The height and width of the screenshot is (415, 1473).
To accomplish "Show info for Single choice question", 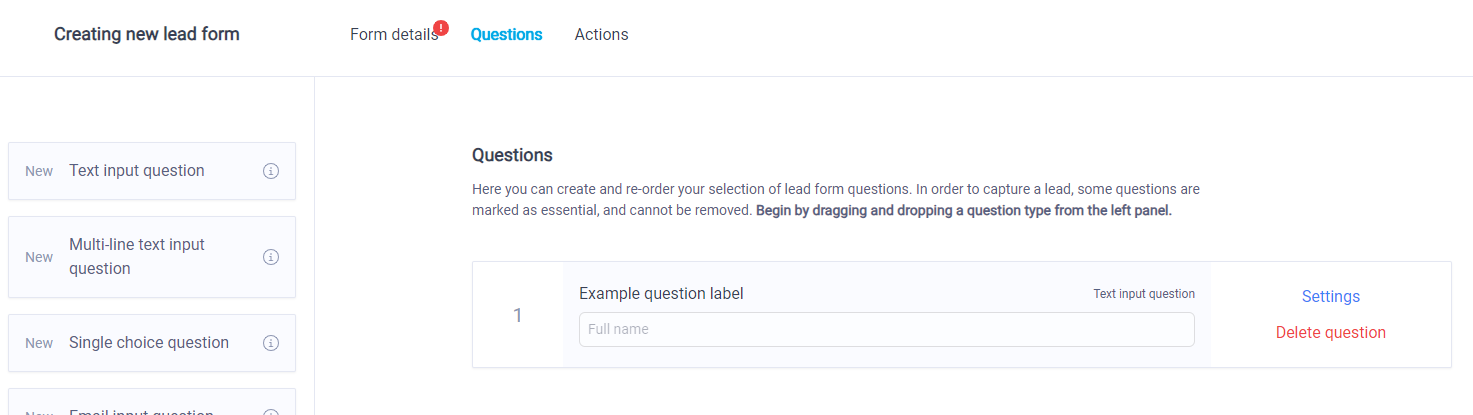I will click(270, 343).
